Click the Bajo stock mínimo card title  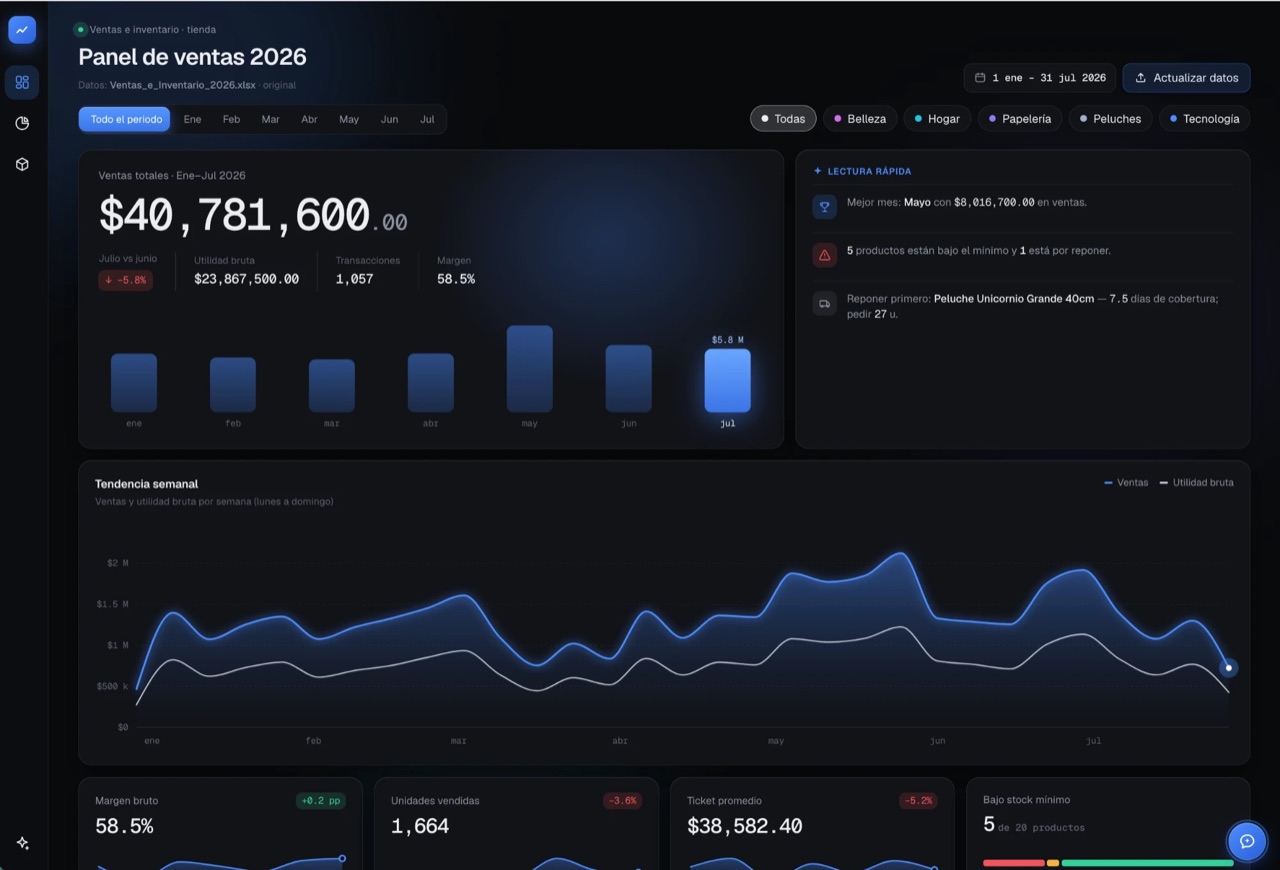[x=1026, y=800]
